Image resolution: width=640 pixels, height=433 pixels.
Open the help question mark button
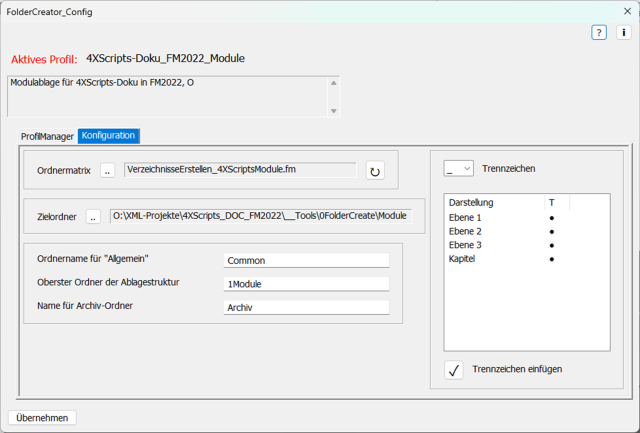click(x=599, y=33)
